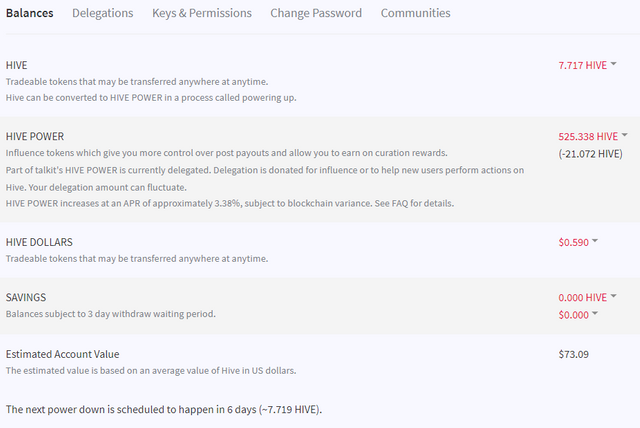The height and width of the screenshot is (428, 640).
Task: Go to Change Password tab
Action: point(316,13)
